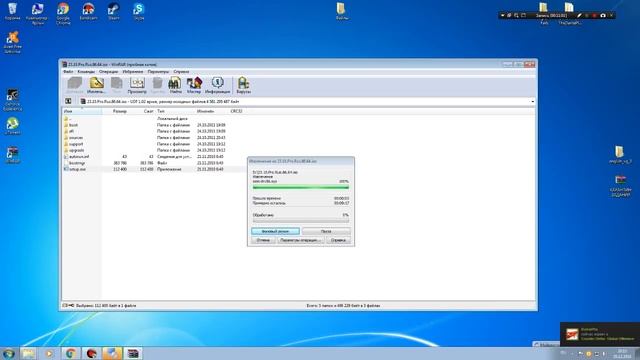Screen dimensions: 640x360
Task: Open the folder icon at the top center of the desktop
Action: click(342, 11)
